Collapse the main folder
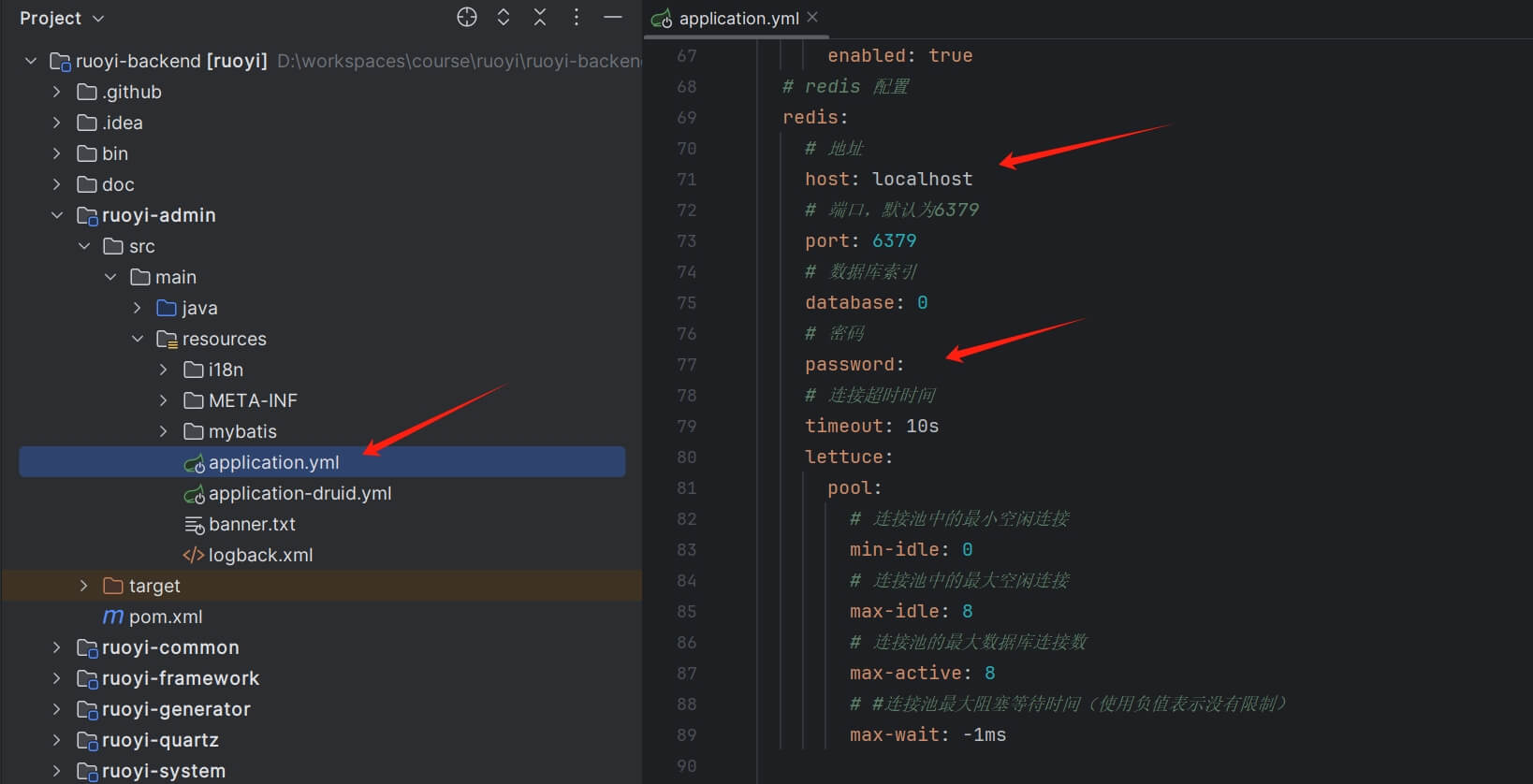The width and height of the screenshot is (1533, 784). tap(110, 277)
